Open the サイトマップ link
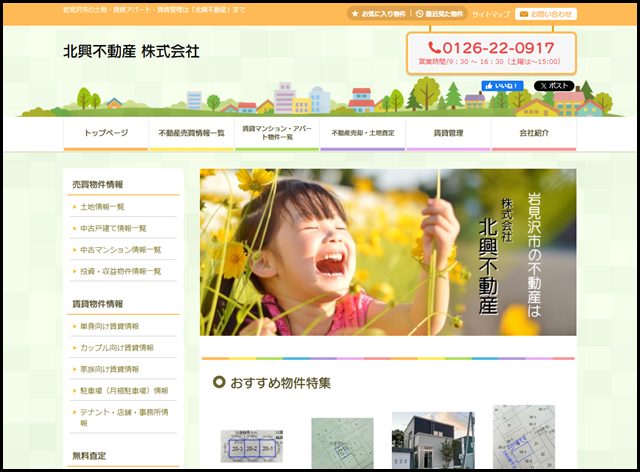This screenshot has height=472, width=640. coord(491,14)
